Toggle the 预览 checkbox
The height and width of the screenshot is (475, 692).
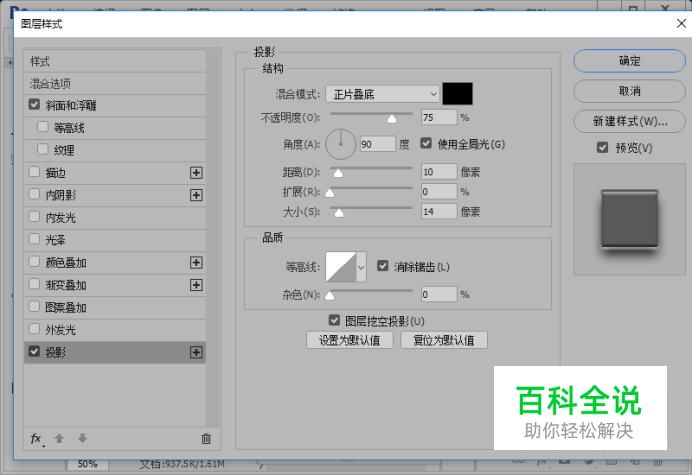pos(602,147)
